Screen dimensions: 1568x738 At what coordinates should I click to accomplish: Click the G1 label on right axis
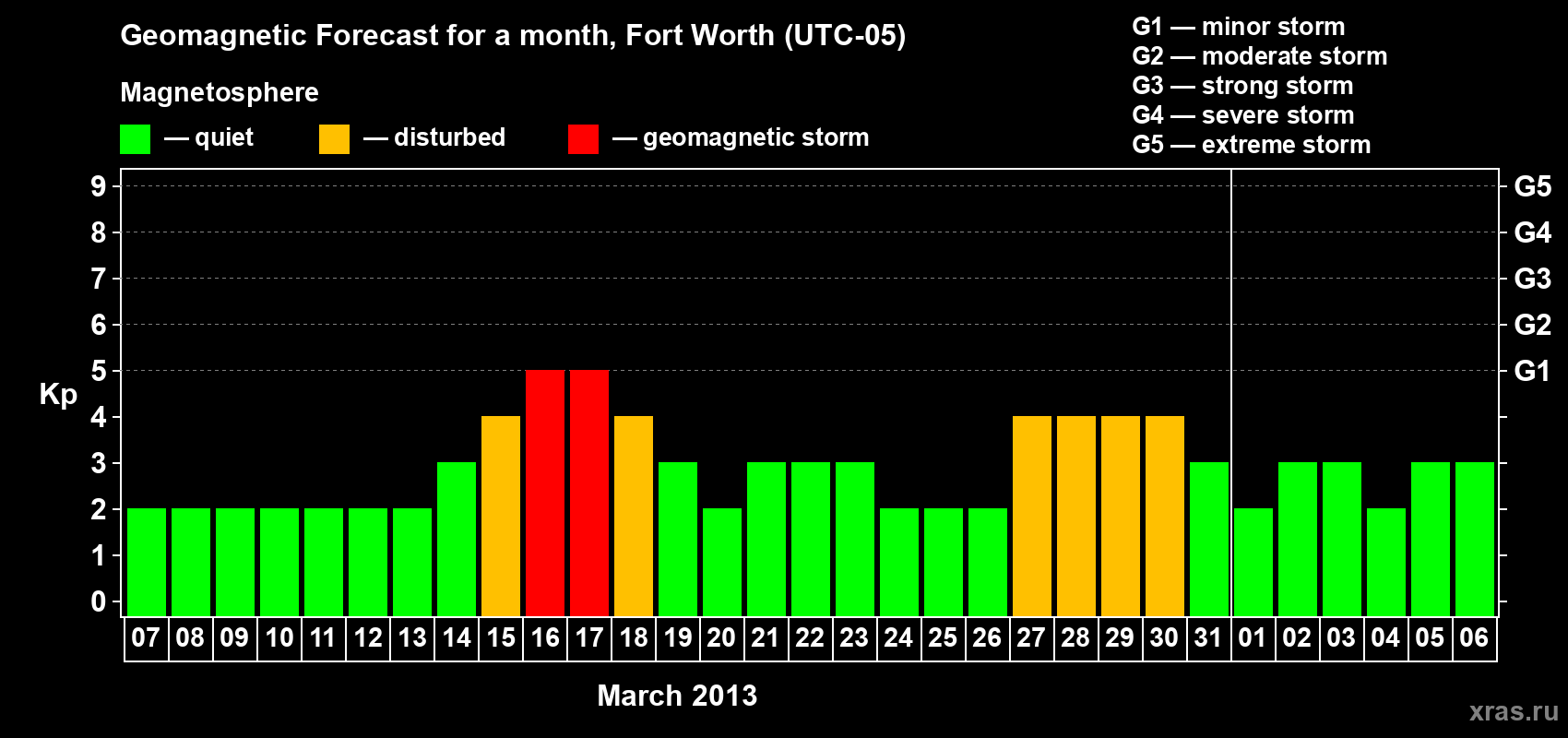pos(1532,371)
